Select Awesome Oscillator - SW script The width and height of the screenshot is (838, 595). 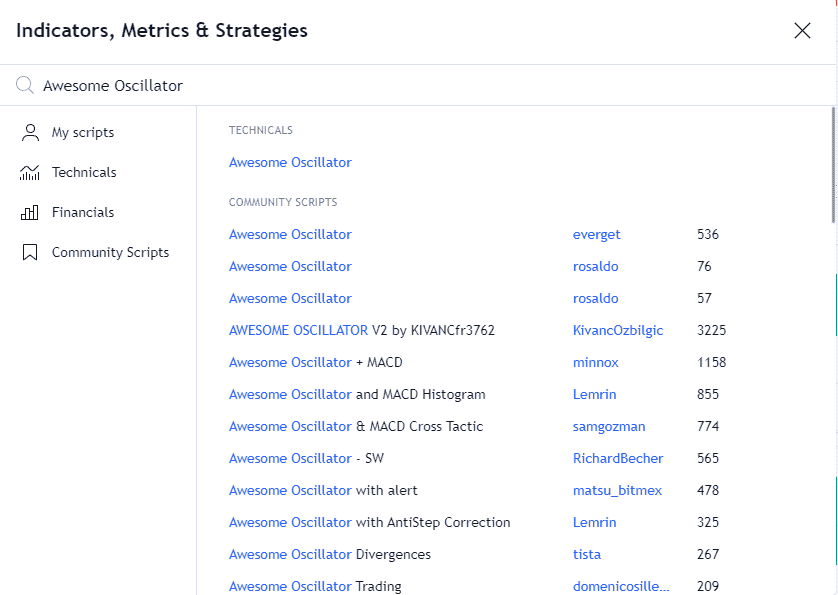pos(306,459)
